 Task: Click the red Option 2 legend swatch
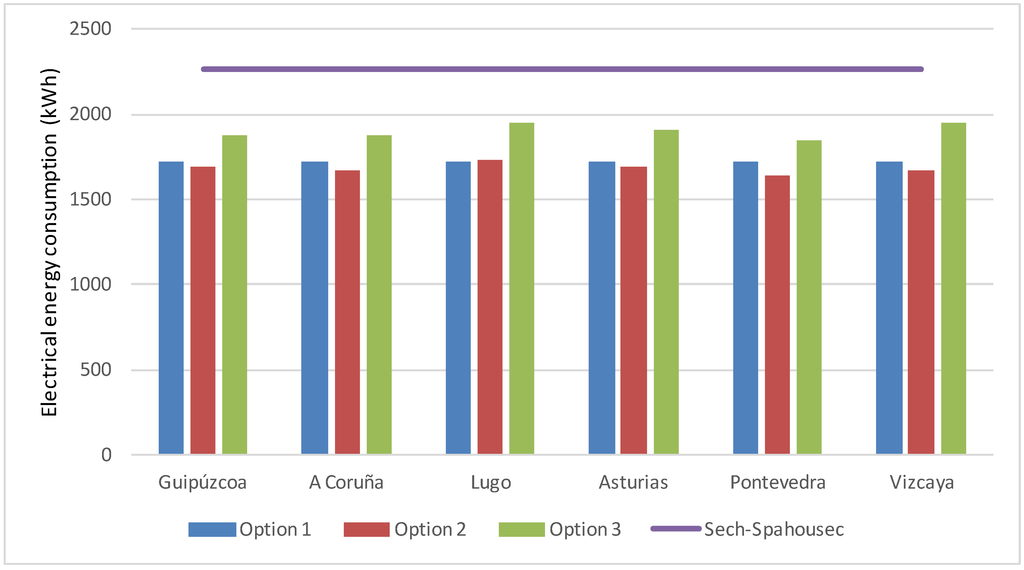[x=366, y=530]
